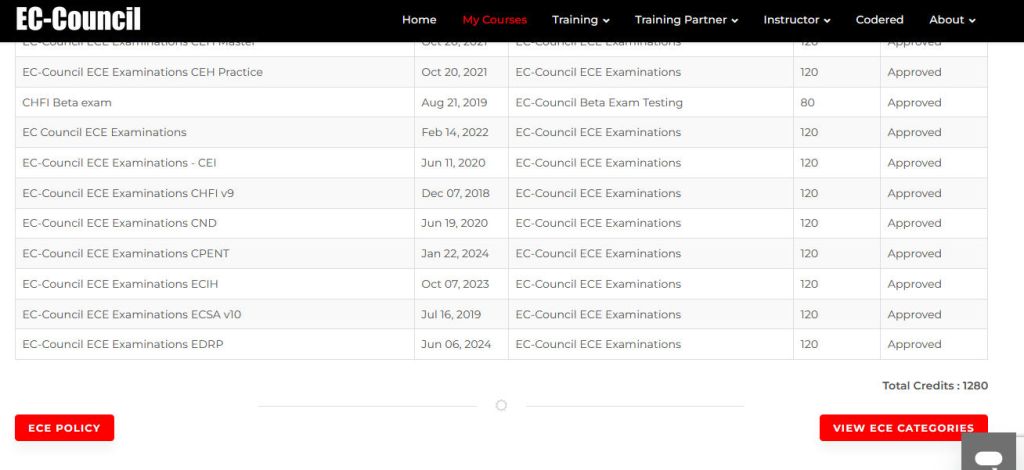Expand the About dropdown menu

coord(951,20)
